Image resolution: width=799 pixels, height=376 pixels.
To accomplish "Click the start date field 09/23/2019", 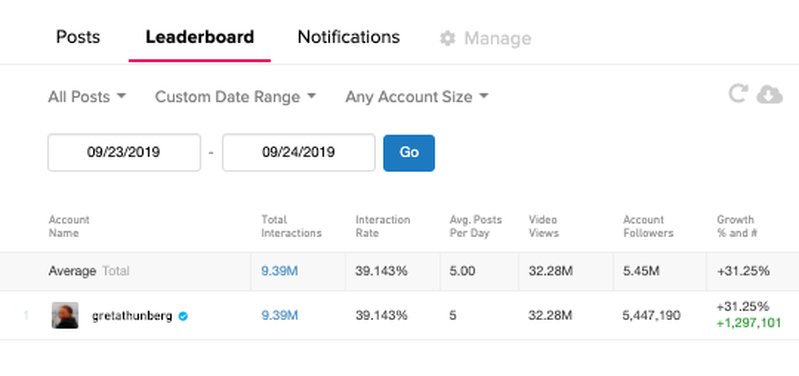I will click(x=124, y=152).
